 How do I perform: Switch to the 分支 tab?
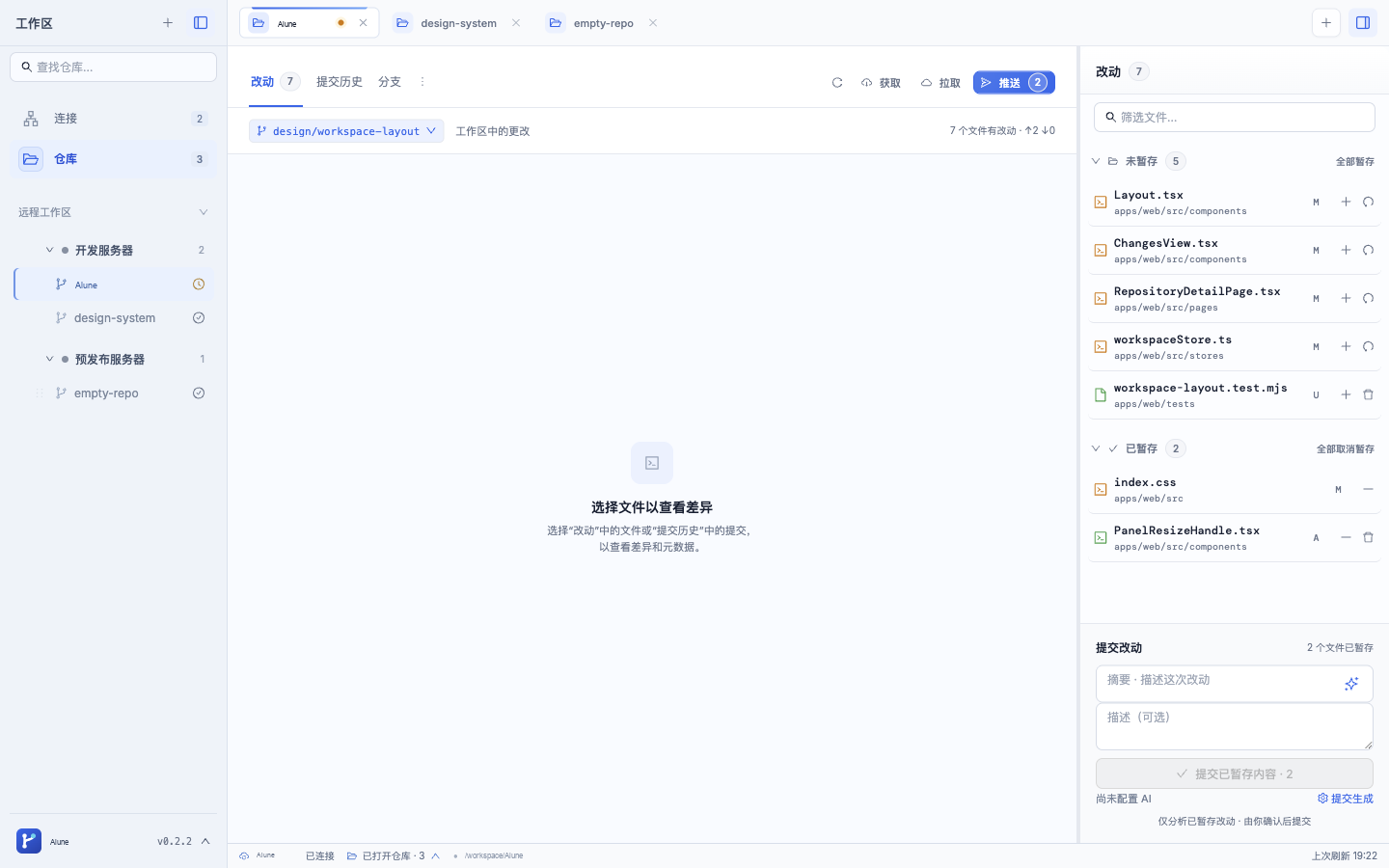(390, 82)
